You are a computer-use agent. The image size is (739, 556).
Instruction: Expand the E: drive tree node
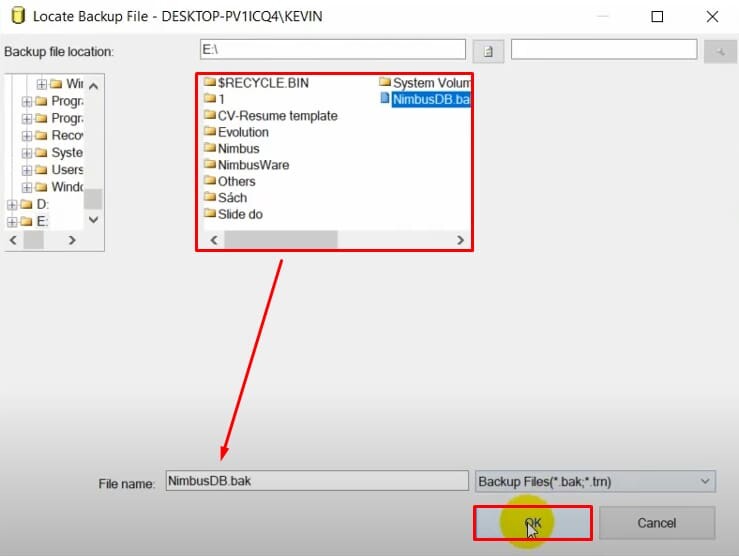12,221
